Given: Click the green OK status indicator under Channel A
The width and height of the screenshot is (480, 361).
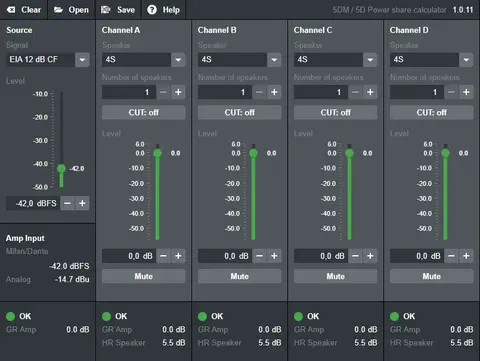Looking at the screenshot, I should click(107, 316).
